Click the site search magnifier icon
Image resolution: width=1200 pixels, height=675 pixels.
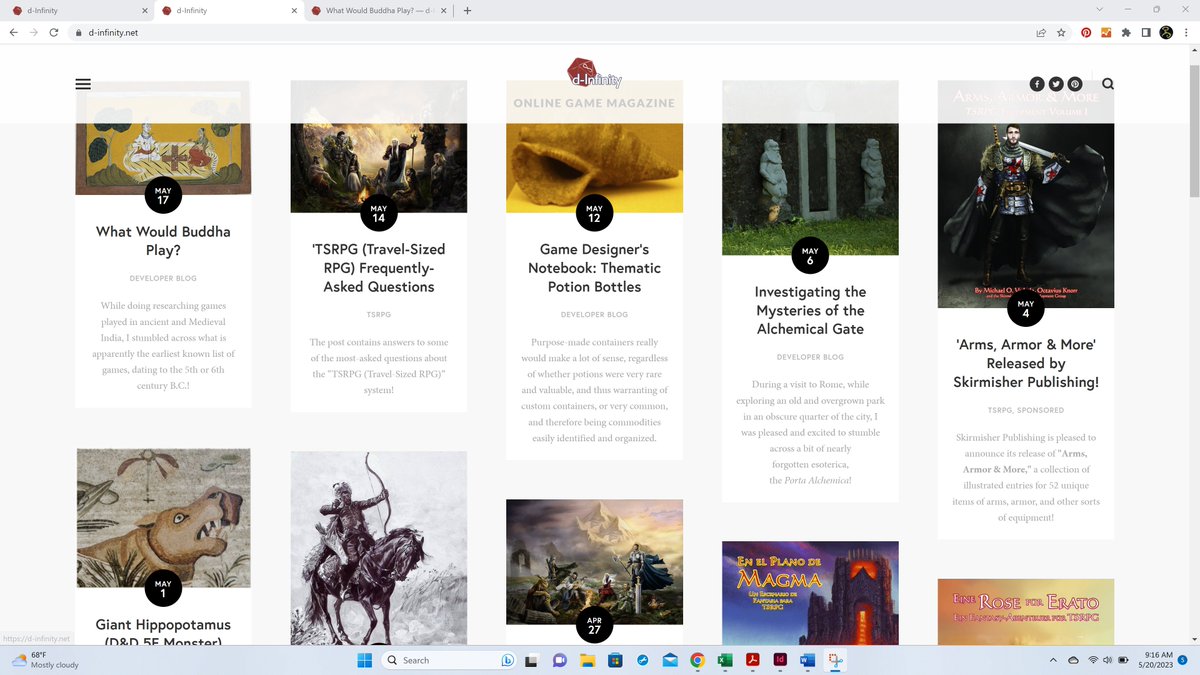(x=1108, y=84)
